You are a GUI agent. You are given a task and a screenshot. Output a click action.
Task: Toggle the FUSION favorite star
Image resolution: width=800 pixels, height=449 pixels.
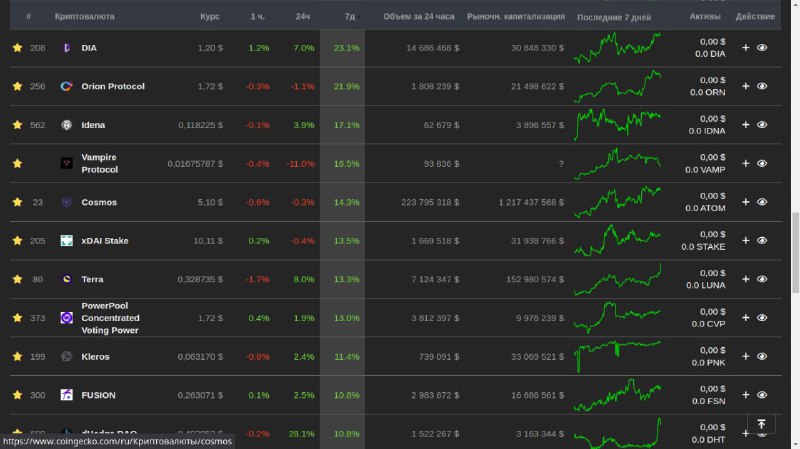pyautogui.click(x=17, y=395)
